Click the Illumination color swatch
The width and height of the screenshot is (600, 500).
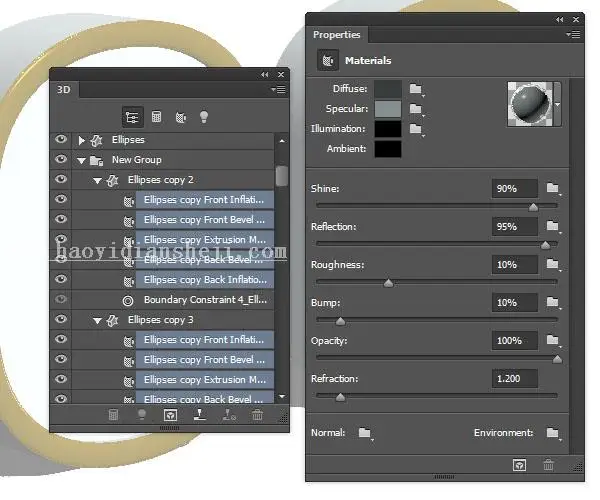pyautogui.click(x=388, y=129)
